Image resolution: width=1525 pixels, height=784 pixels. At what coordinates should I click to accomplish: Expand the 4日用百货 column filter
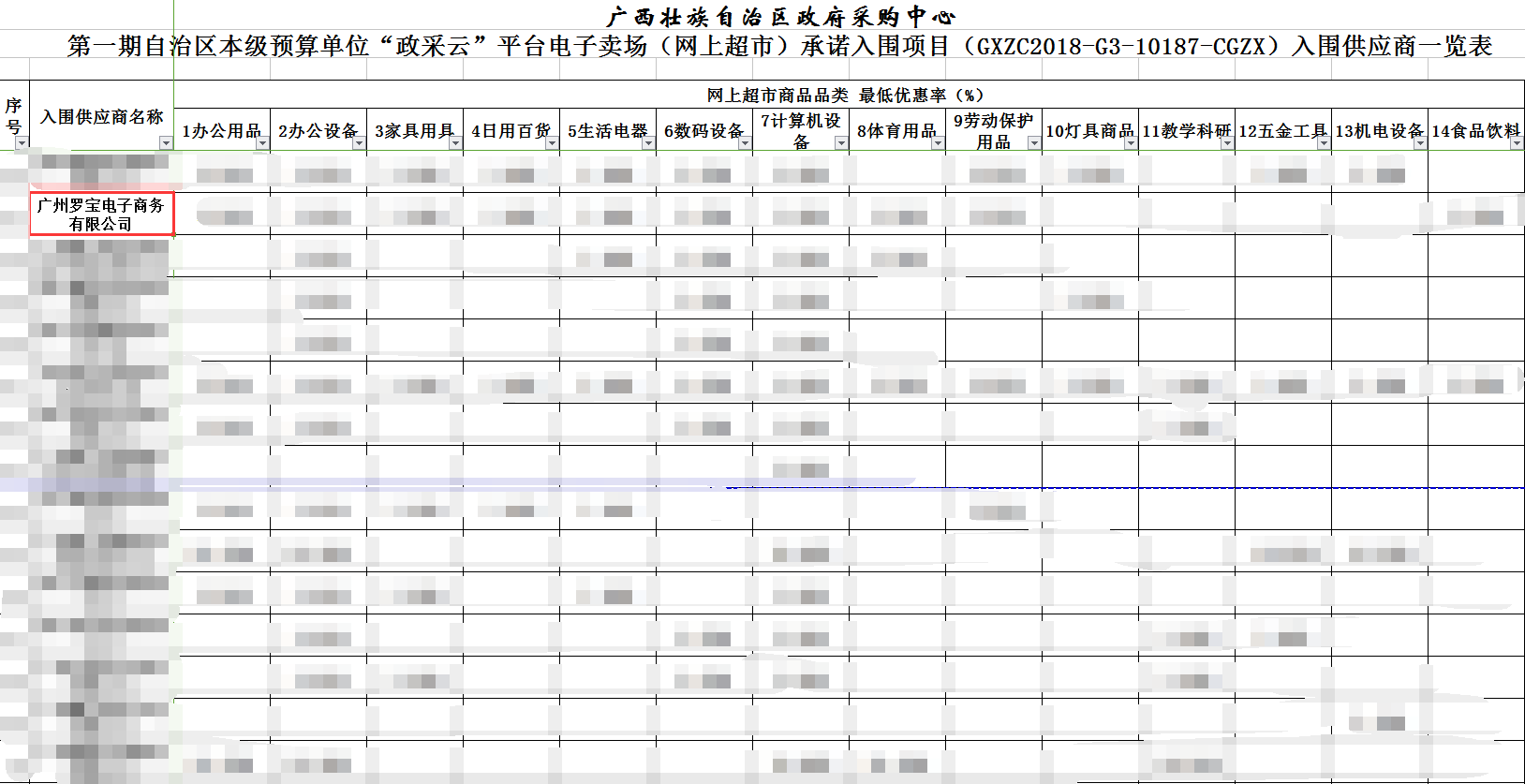(x=552, y=143)
